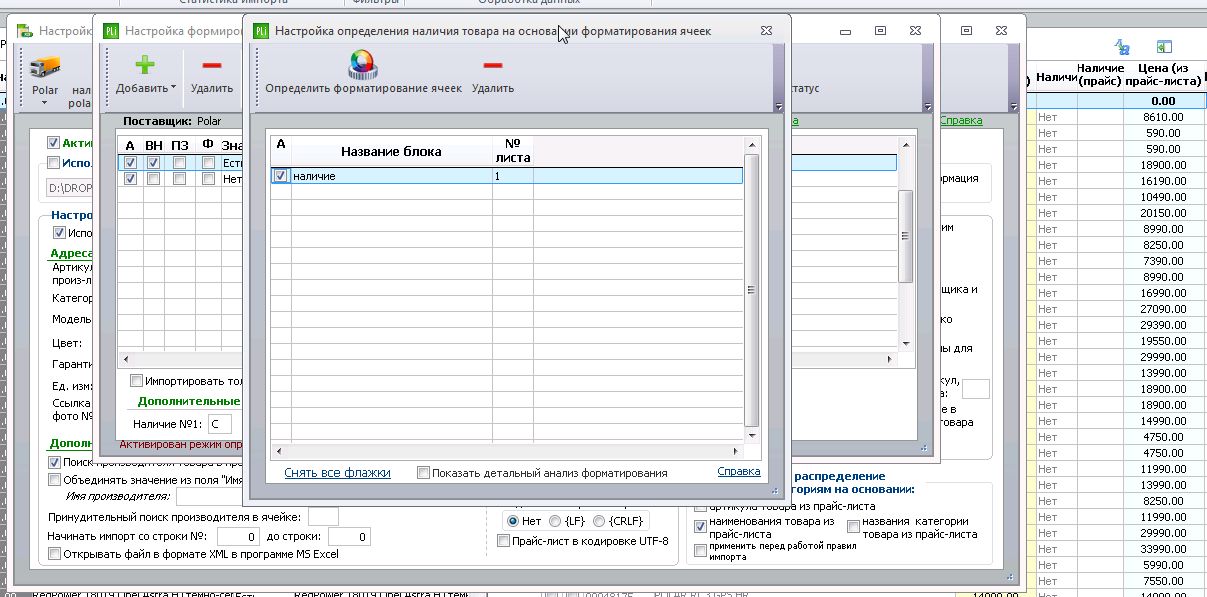Click the price cell 20150.00
The width and height of the screenshot is (1207, 597).
coord(1163,213)
